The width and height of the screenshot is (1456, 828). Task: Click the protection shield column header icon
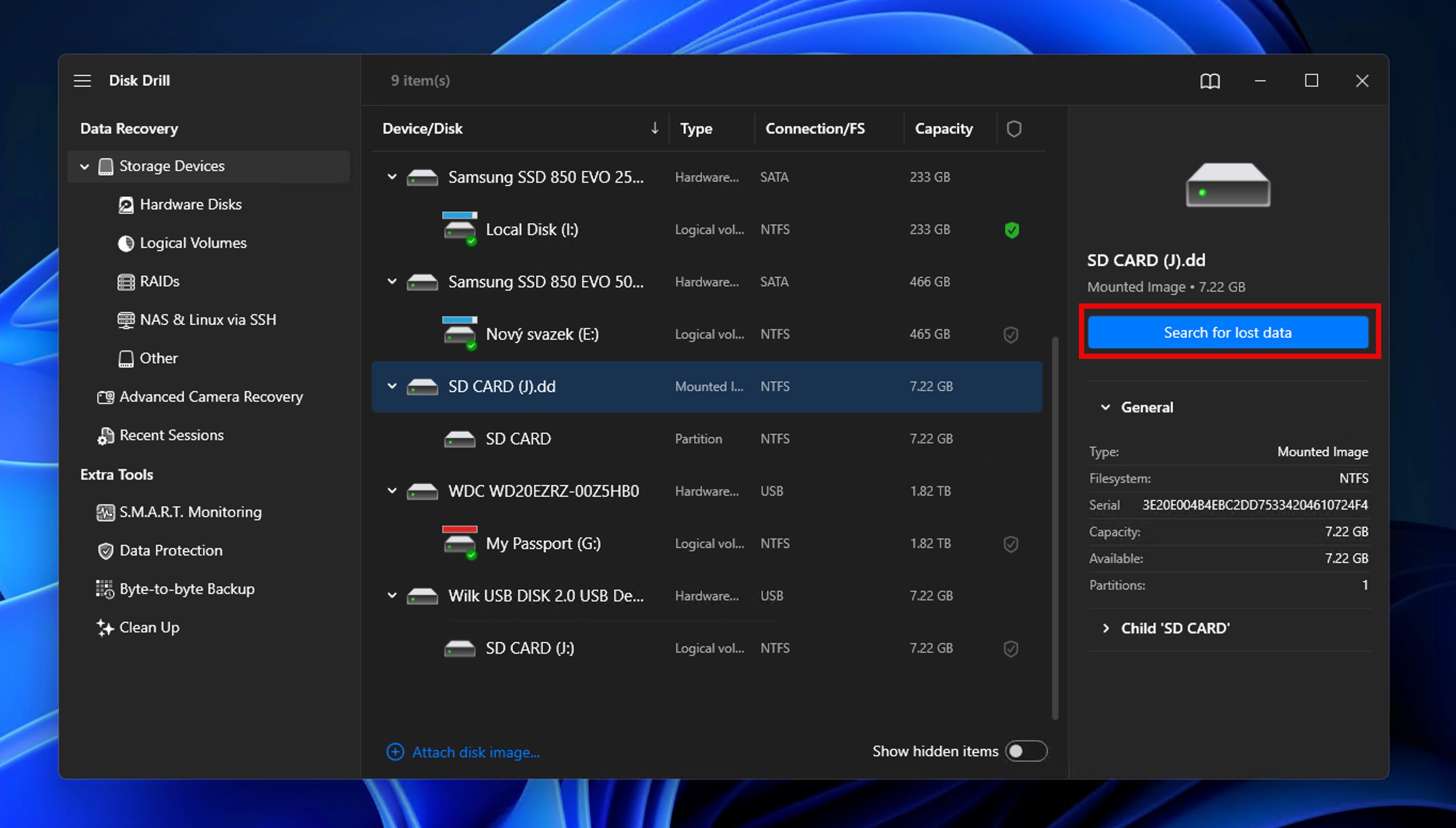click(1014, 129)
